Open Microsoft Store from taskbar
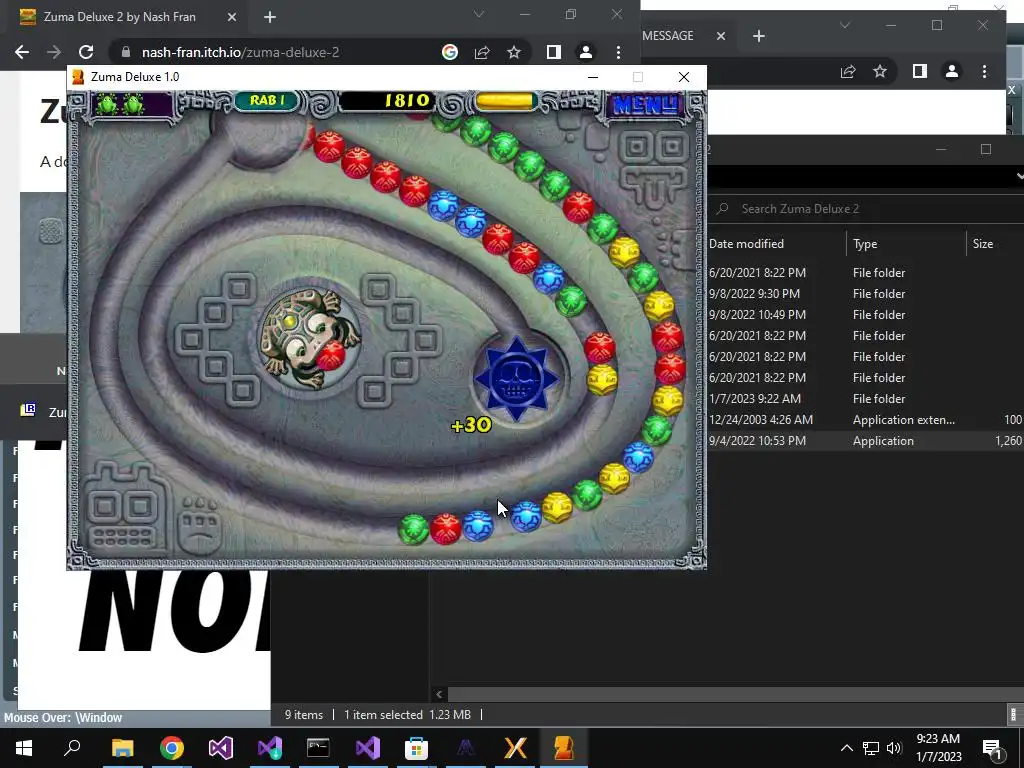Screen dimensions: 1024x768 pyautogui.click(x=416, y=748)
